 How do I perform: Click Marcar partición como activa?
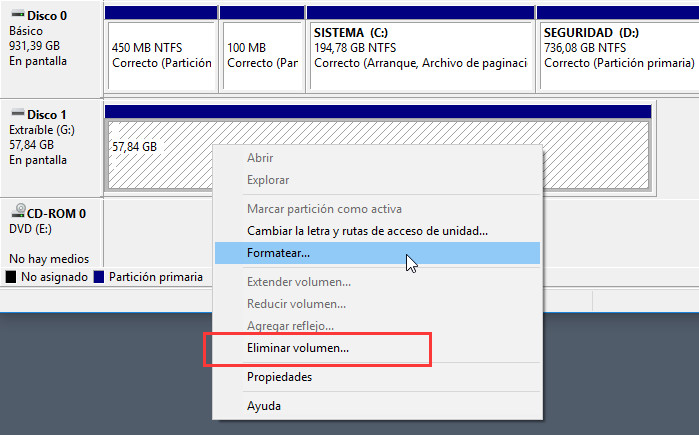tap(324, 209)
